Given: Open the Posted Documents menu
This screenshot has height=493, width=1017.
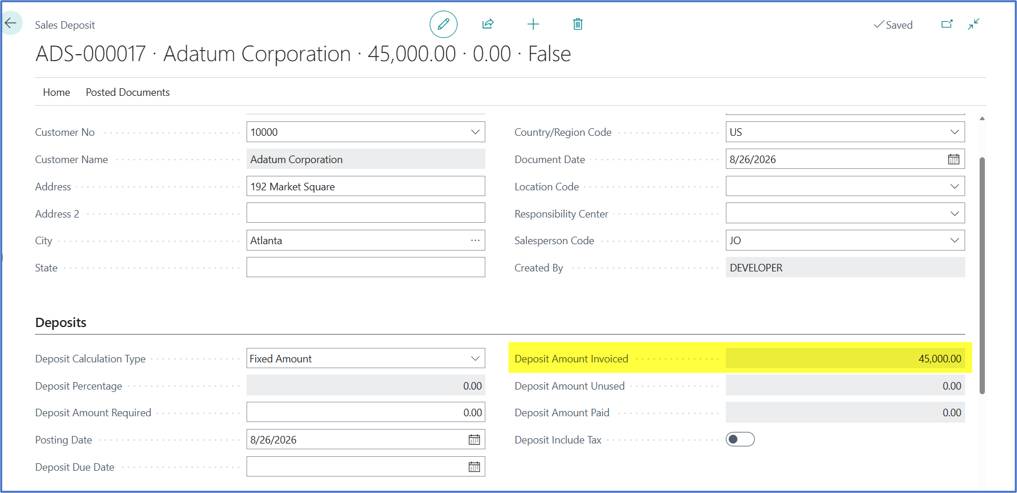Looking at the screenshot, I should pyautogui.click(x=128, y=92).
